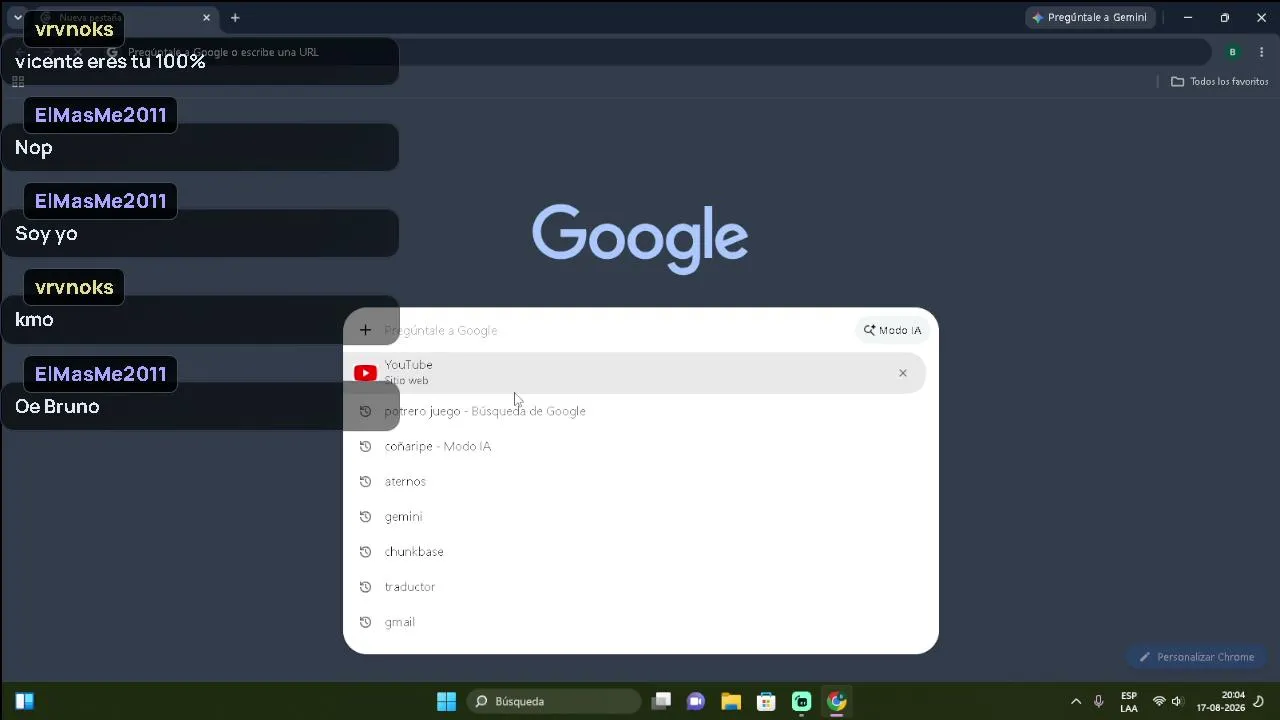The height and width of the screenshot is (720, 1280).
Task: Click history clock icon beside traductor
Action: [365, 587]
